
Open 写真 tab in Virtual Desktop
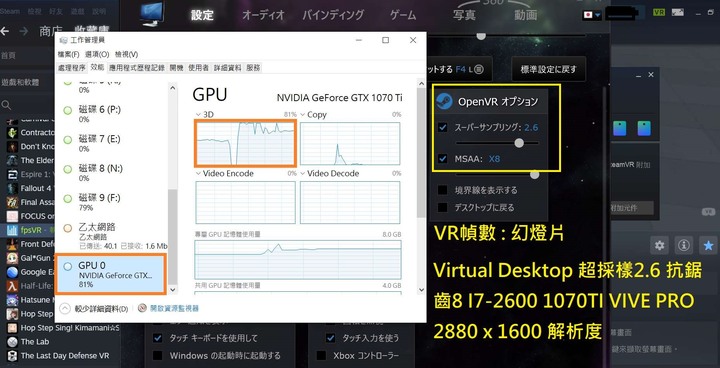[464, 15]
